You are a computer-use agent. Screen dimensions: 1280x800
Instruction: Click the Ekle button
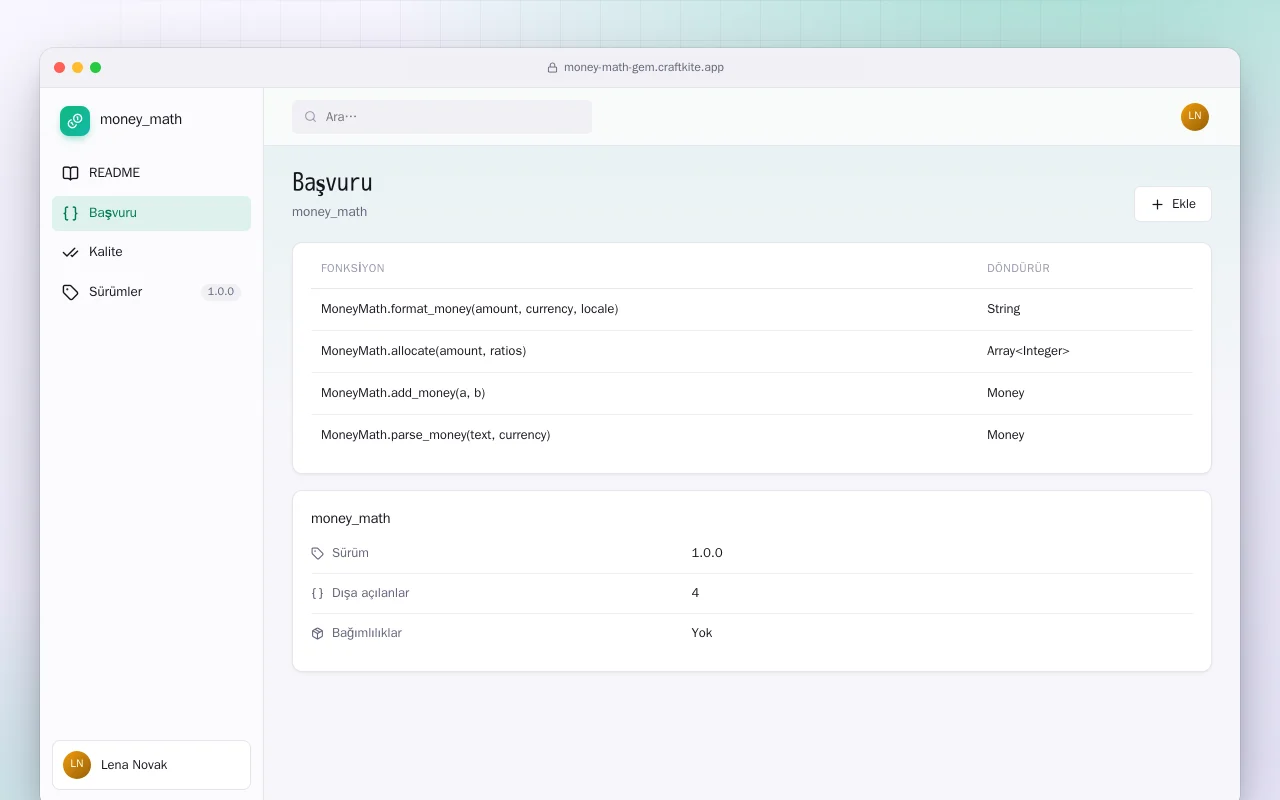pyautogui.click(x=1172, y=204)
